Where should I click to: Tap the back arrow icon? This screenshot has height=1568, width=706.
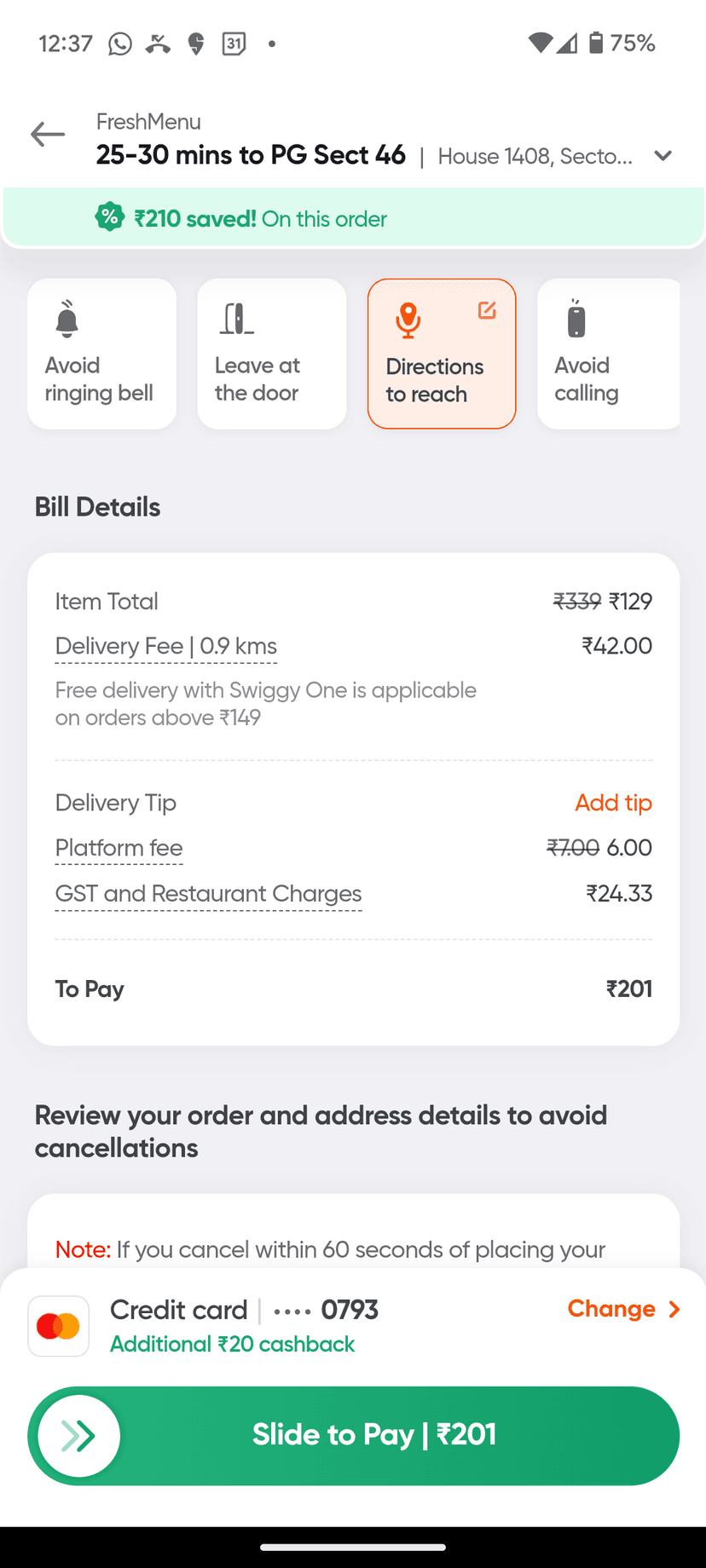pos(48,135)
